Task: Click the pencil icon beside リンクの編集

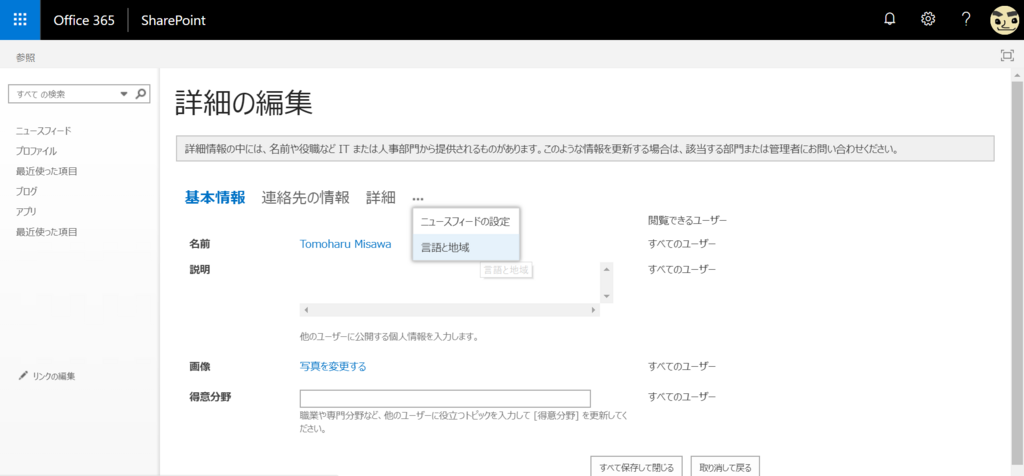Action: (x=24, y=375)
